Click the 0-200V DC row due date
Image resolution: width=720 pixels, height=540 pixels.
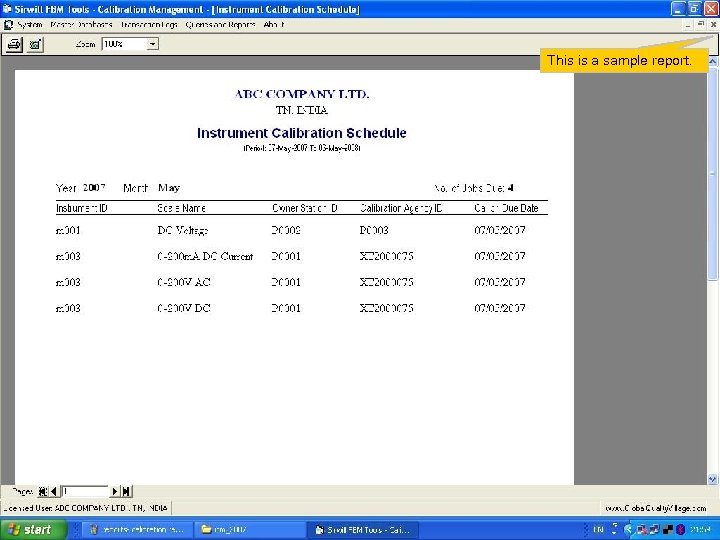[500, 308]
